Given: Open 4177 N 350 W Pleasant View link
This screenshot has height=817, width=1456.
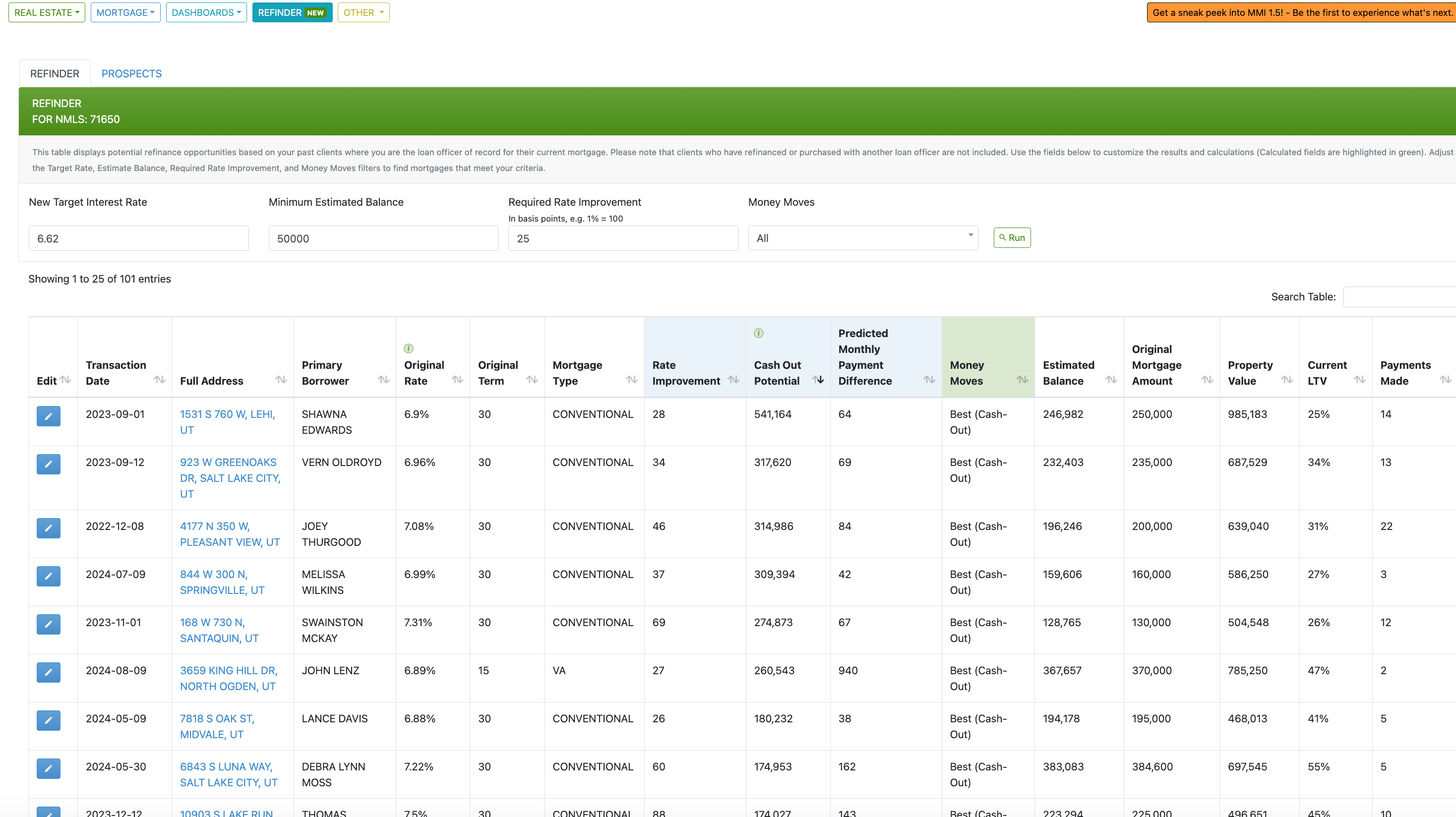Looking at the screenshot, I should point(230,534).
